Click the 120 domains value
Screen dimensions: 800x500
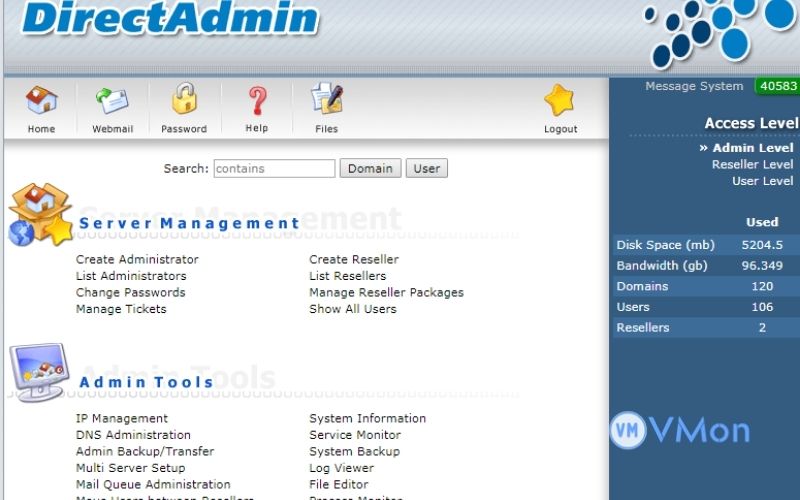(762, 286)
